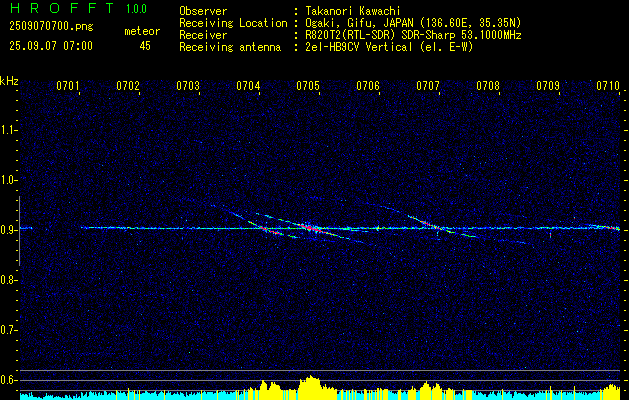Click the 1.1 kHz axis label

pyautogui.click(x=8, y=130)
